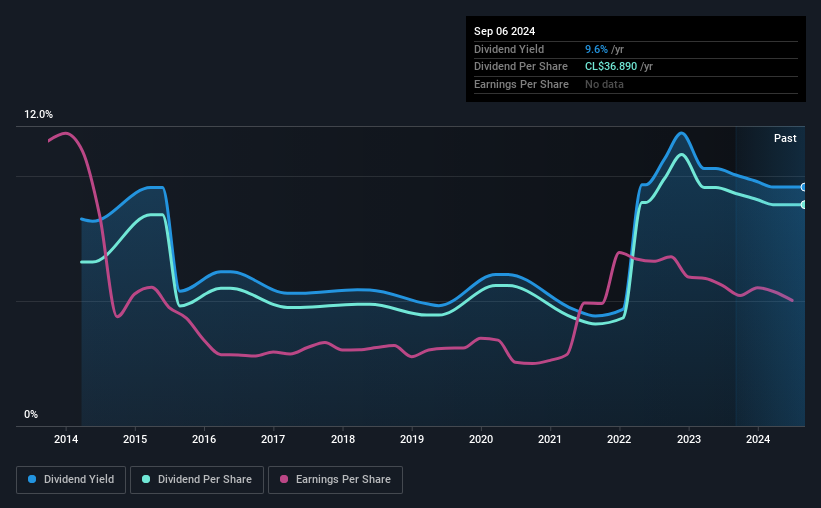The height and width of the screenshot is (508, 821).
Task: Click the 9.6% dividend yield value
Action: pos(596,49)
